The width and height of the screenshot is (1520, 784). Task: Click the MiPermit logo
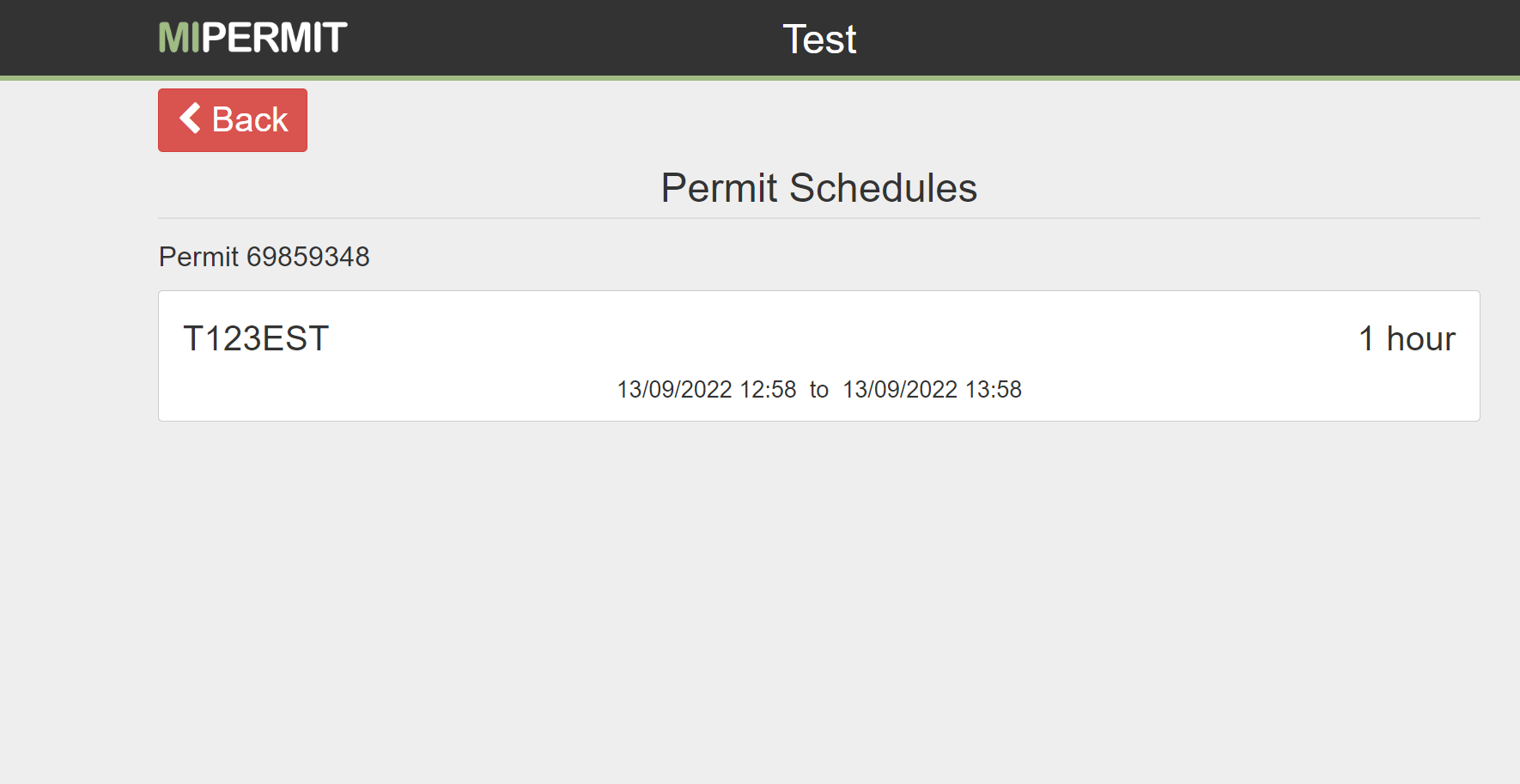coord(252,39)
